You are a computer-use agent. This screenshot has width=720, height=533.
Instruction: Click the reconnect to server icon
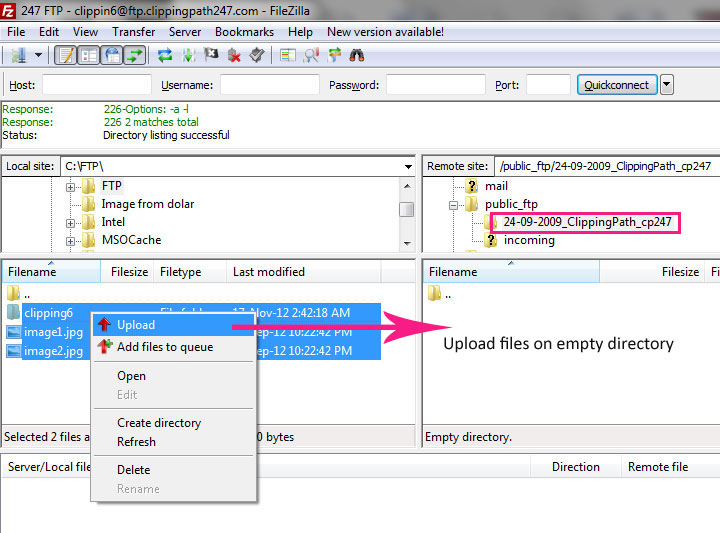257,56
